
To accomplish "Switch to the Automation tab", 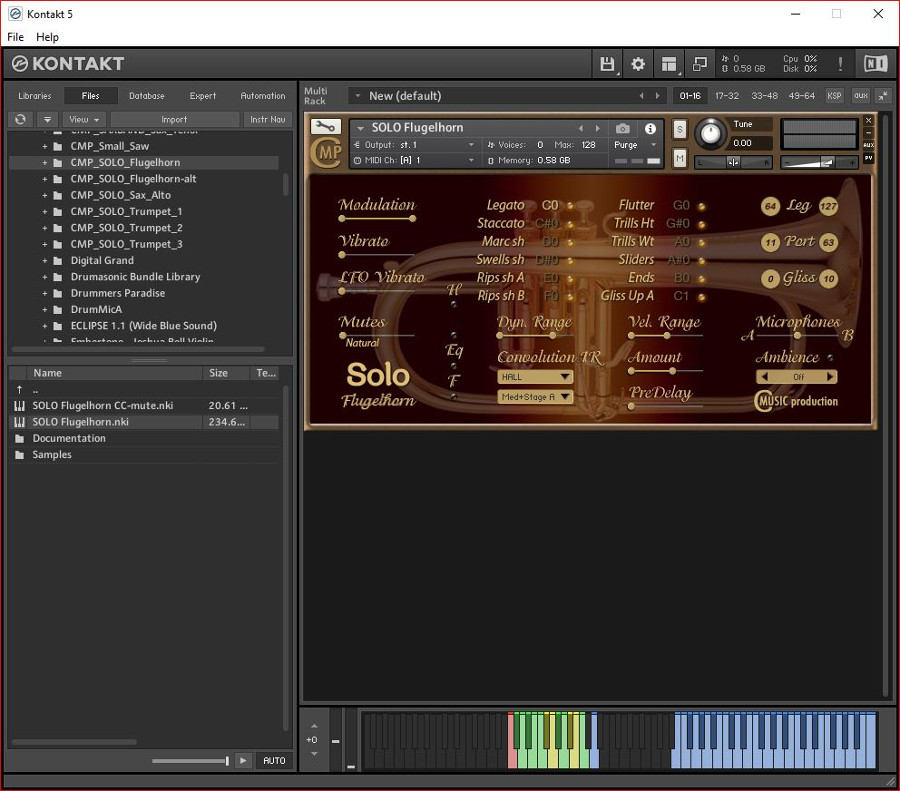I will tap(262, 96).
